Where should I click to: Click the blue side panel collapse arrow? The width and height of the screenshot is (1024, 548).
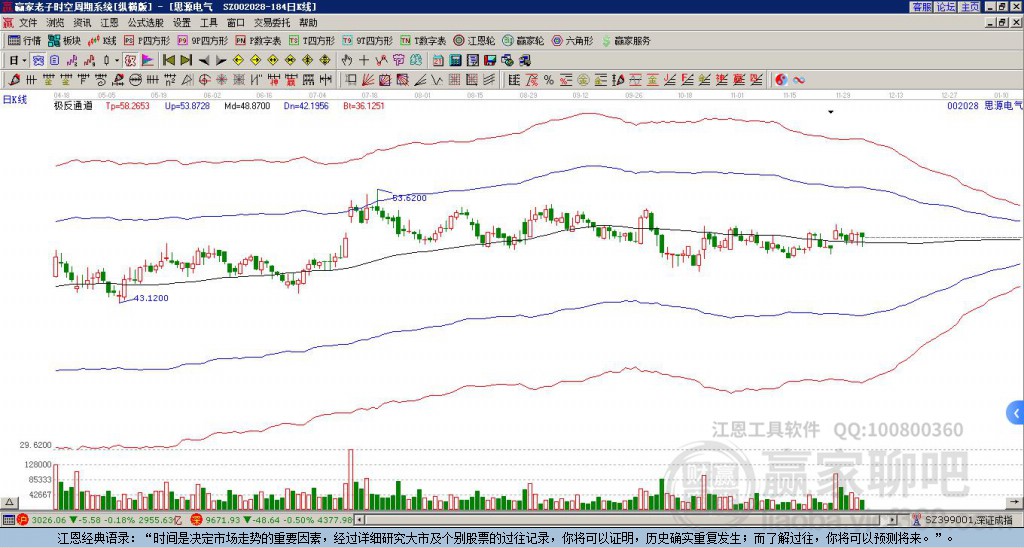click(x=1016, y=413)
